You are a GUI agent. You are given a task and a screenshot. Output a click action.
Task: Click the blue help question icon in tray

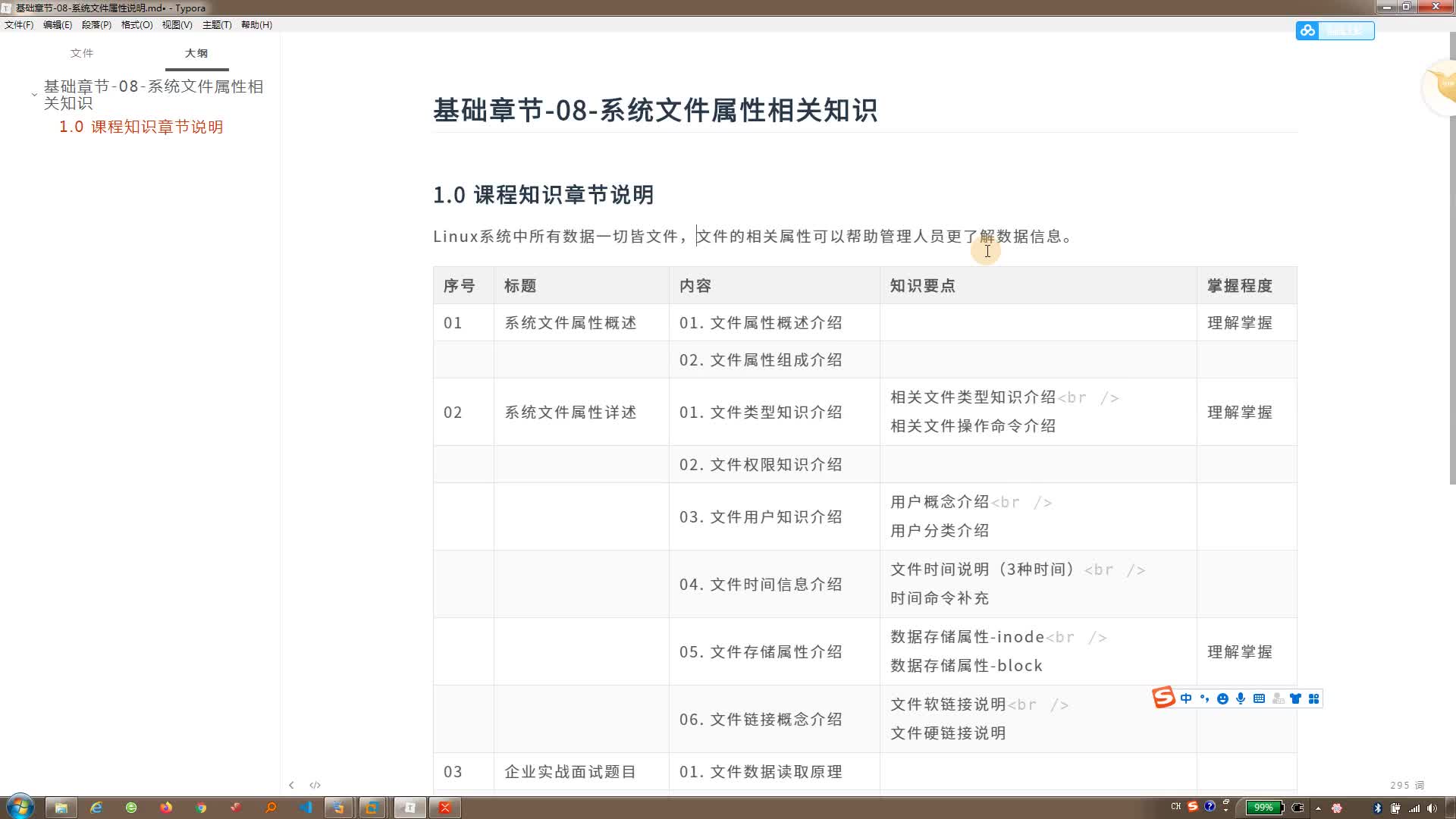tap(1210, 806)
